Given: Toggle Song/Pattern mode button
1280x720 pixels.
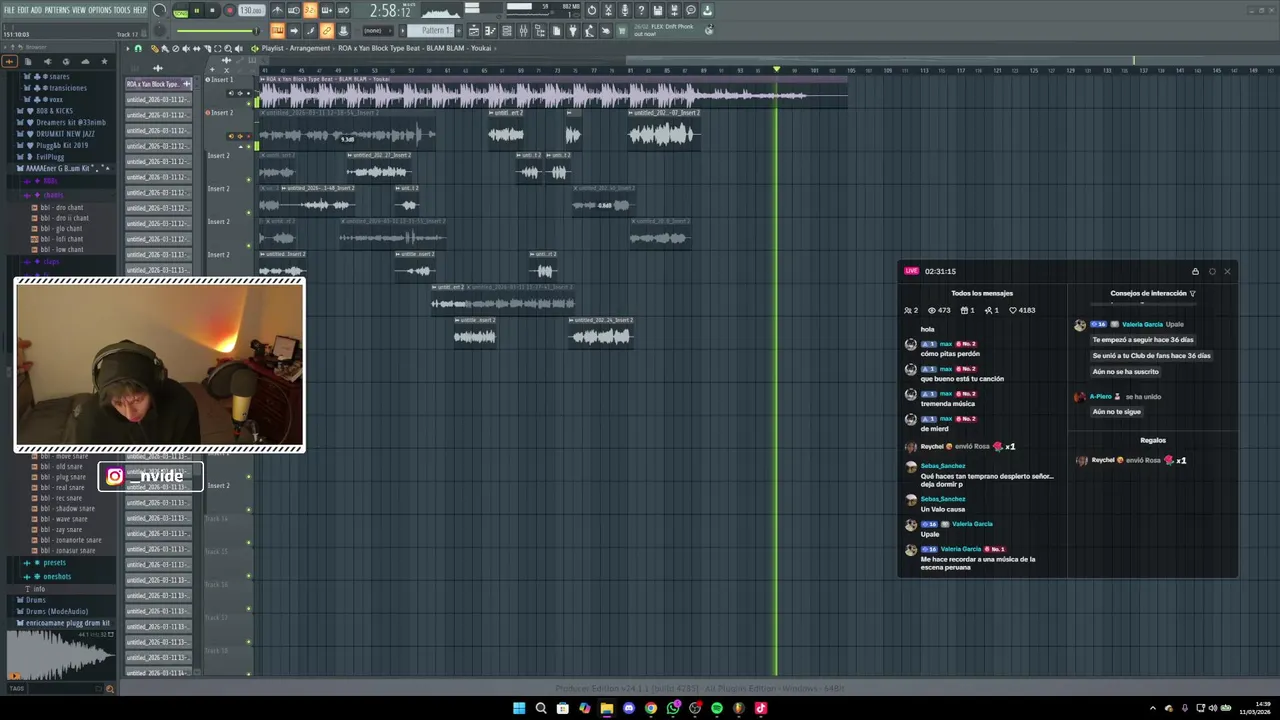Looking at the screenshot, I should (x=181, y=11).
